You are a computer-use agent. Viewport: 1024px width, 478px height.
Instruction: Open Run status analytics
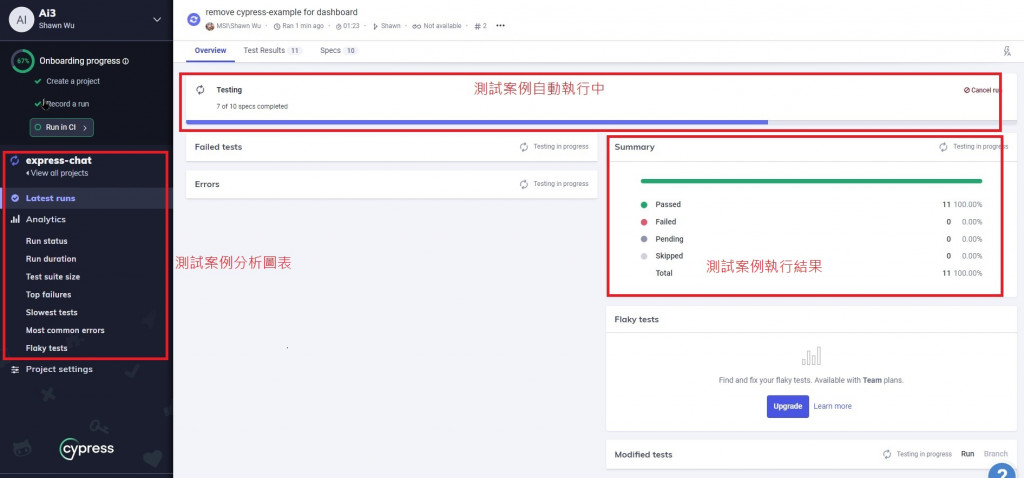tap(46, 241)
